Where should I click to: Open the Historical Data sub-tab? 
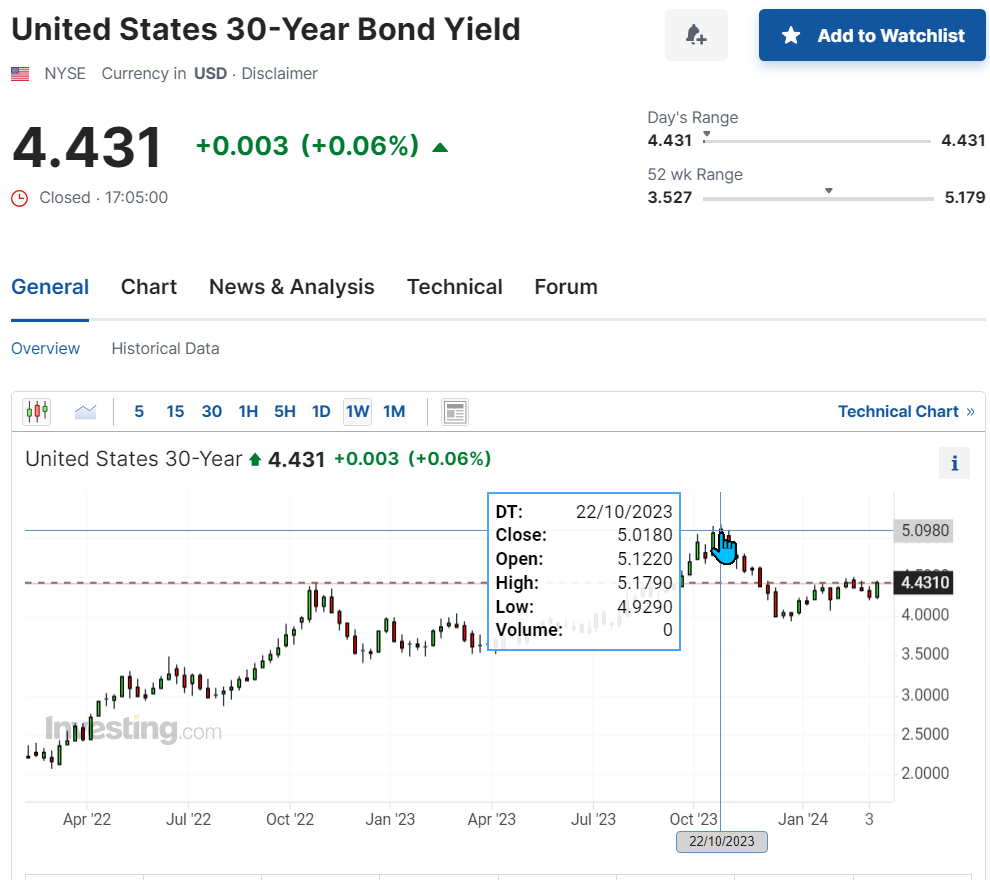click(x=165, y=348)
